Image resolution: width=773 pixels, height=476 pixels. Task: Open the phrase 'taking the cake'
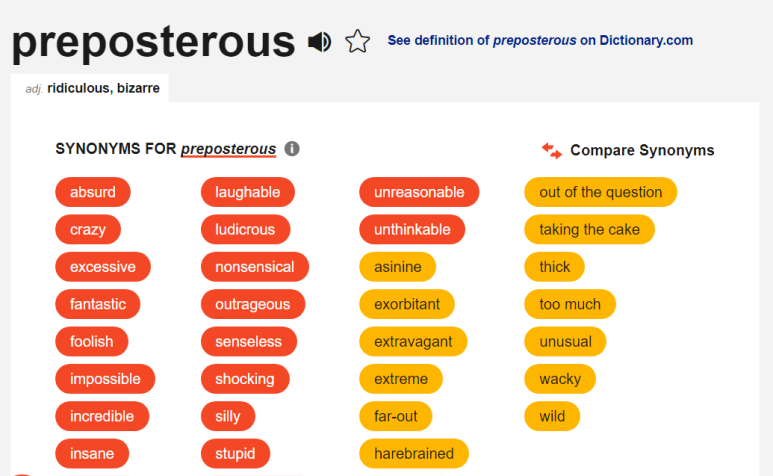(x=589, y=230)
